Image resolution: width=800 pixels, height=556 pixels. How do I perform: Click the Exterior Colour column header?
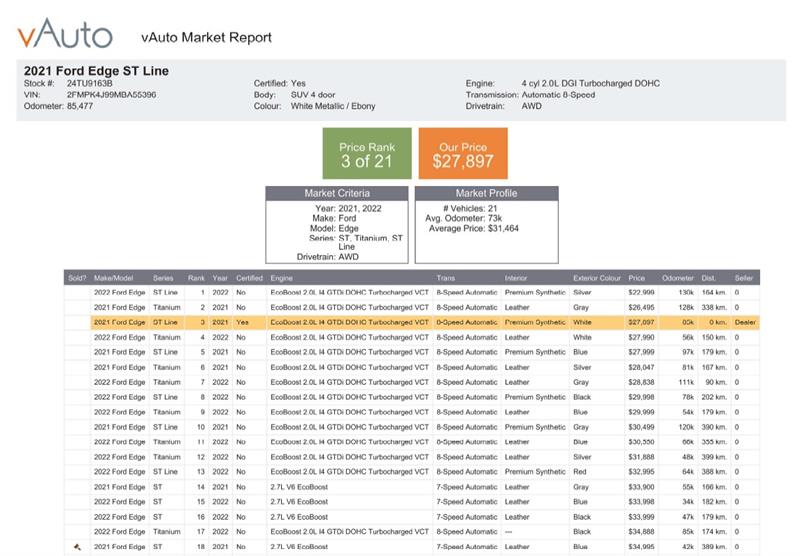tap(597, 278)
